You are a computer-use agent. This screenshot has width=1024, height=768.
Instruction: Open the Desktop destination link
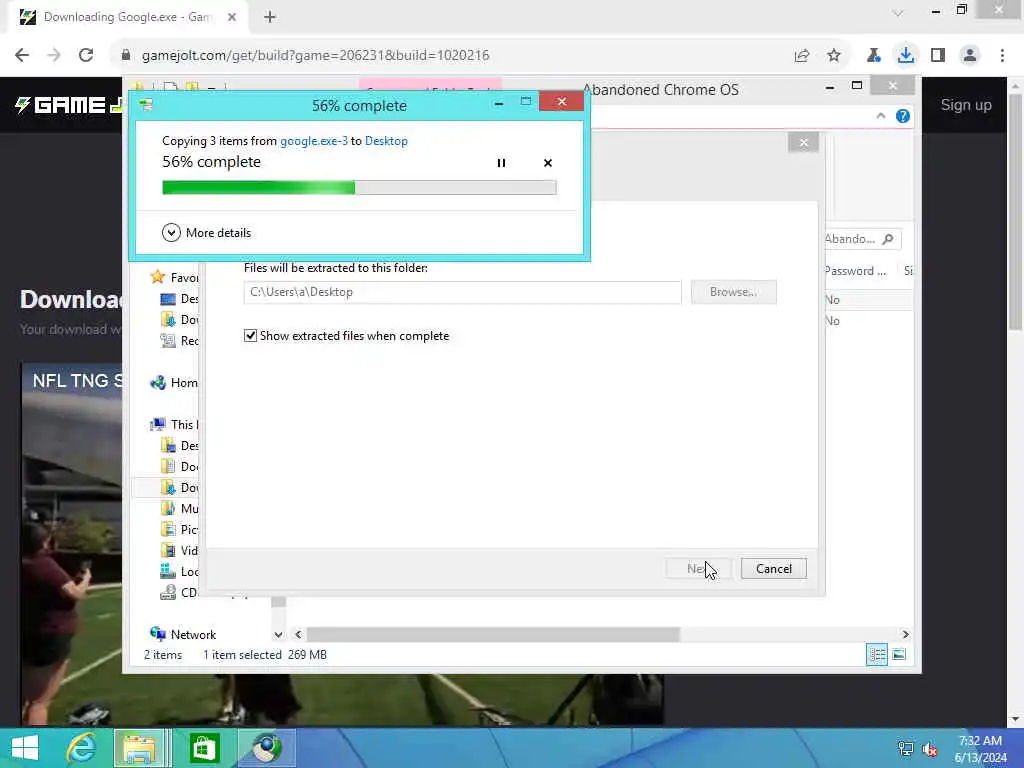386,141
